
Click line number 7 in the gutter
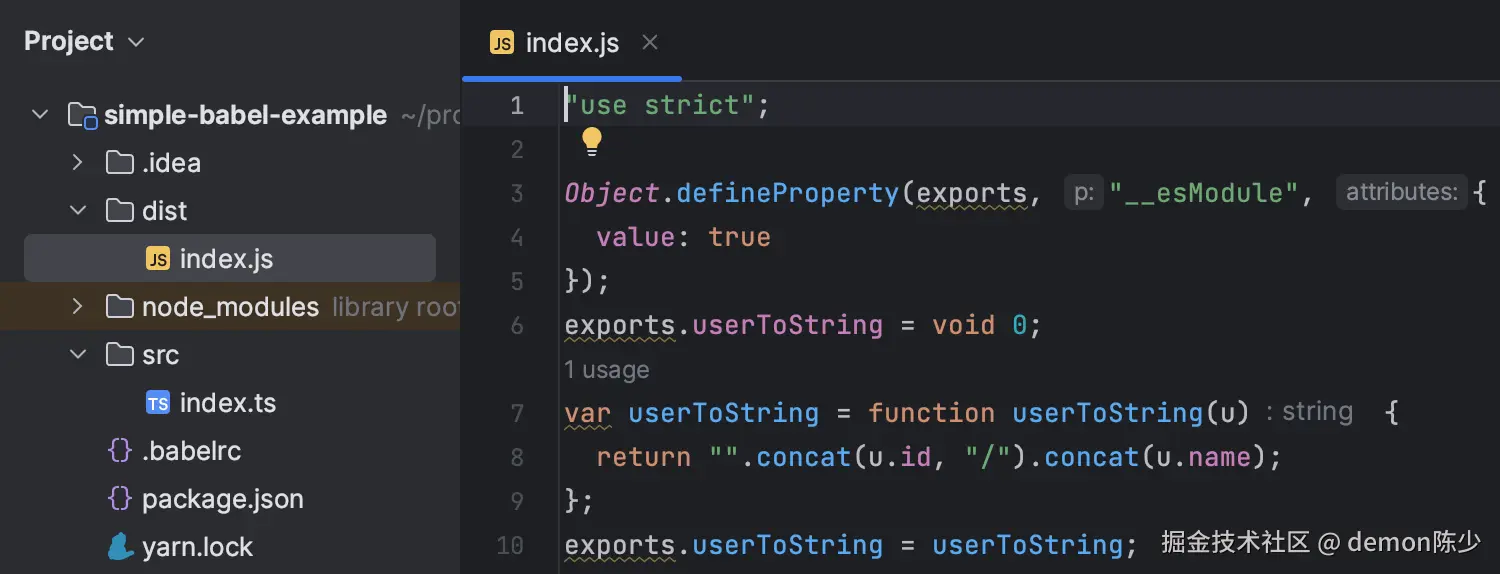[516, 413]
